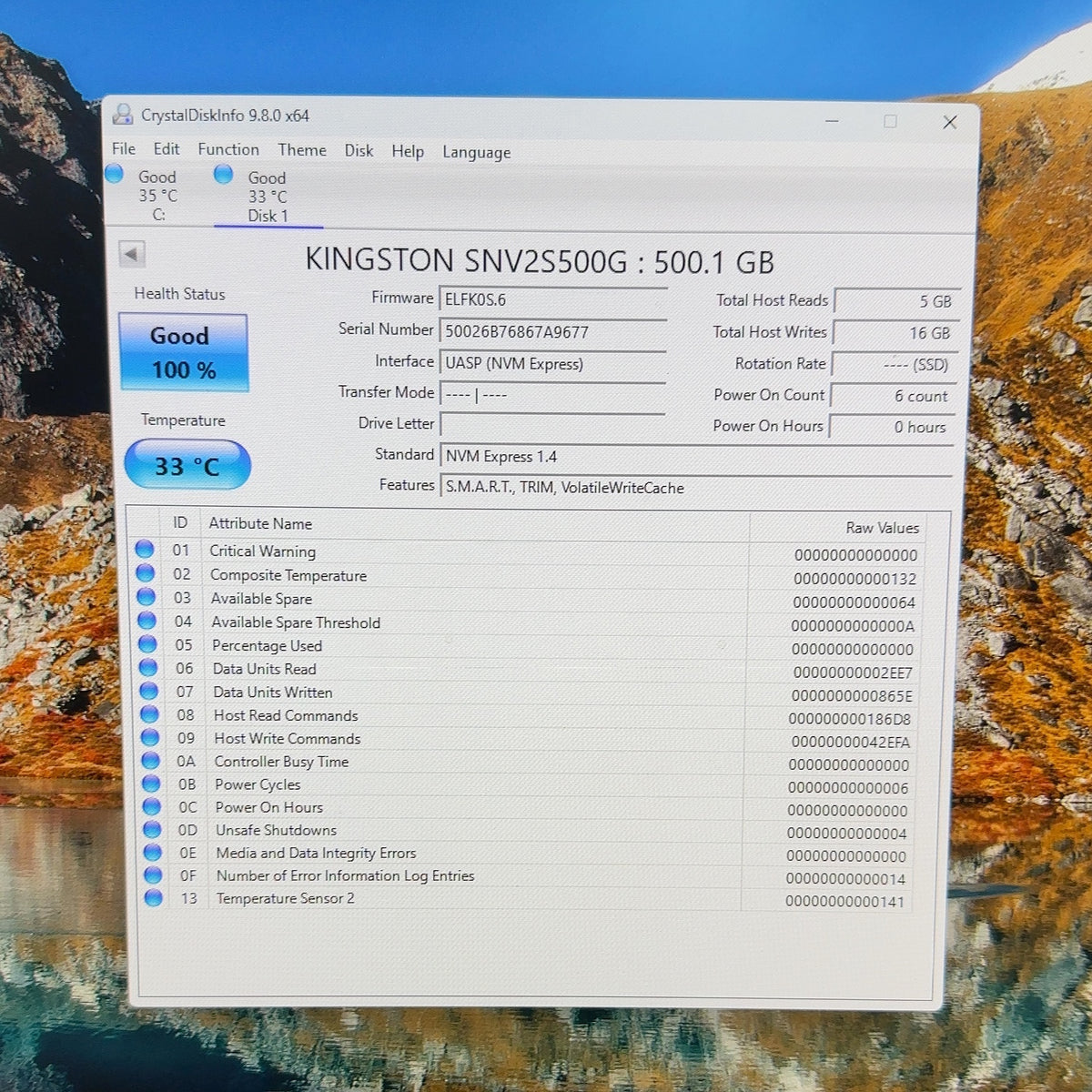This screenshot has height=1092, width=1092.
Task: Click the status orb for Data Units Read
Action: [147, 667]
